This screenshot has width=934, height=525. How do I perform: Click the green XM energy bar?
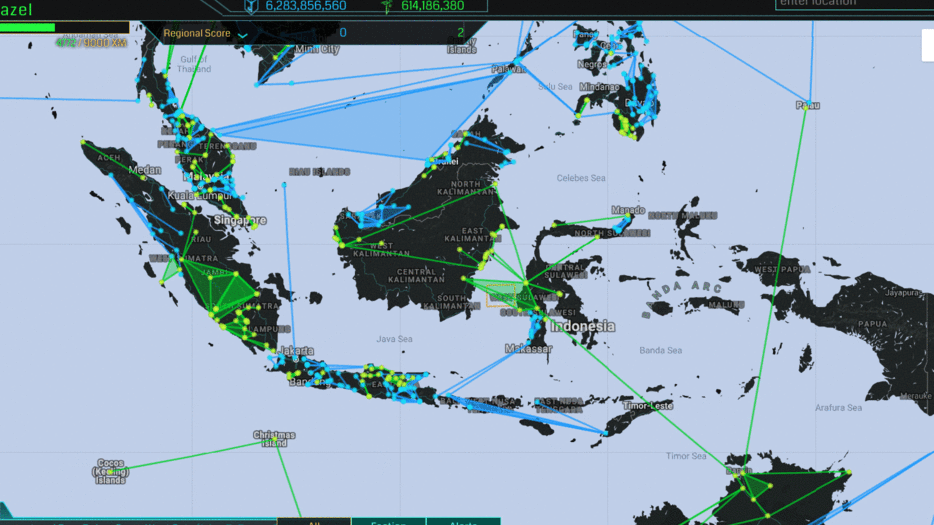28,27
